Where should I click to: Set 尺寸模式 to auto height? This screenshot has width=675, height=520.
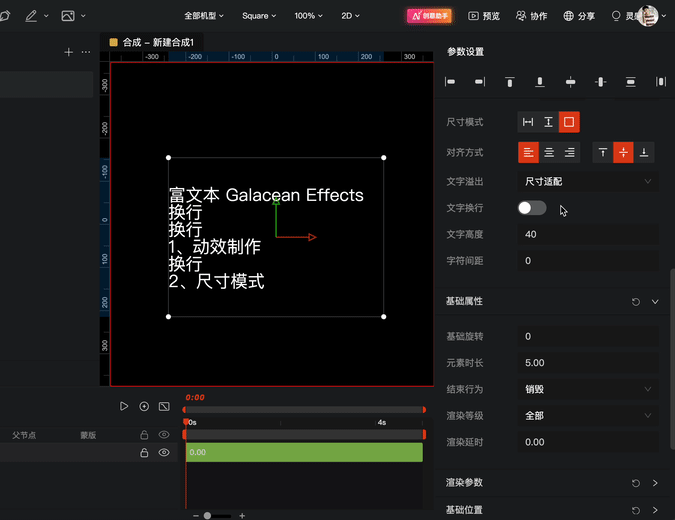pyautogui.click(x=548, y=122)
